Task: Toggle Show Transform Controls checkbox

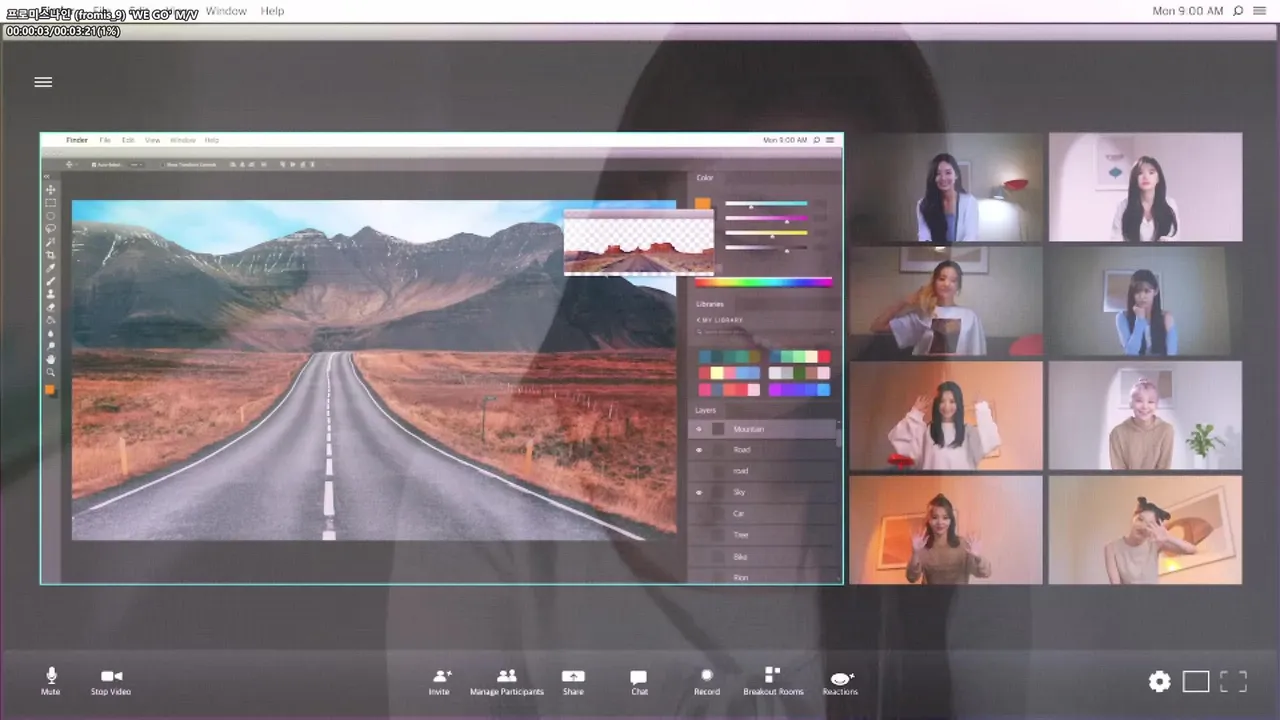Action: (x=162, y=164)
